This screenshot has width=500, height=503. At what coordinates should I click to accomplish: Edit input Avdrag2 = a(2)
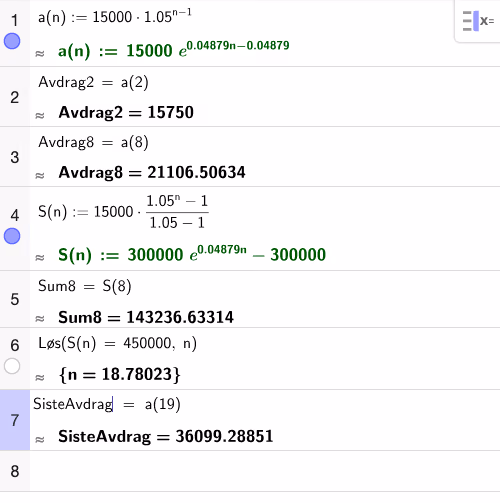coord(93,82)
